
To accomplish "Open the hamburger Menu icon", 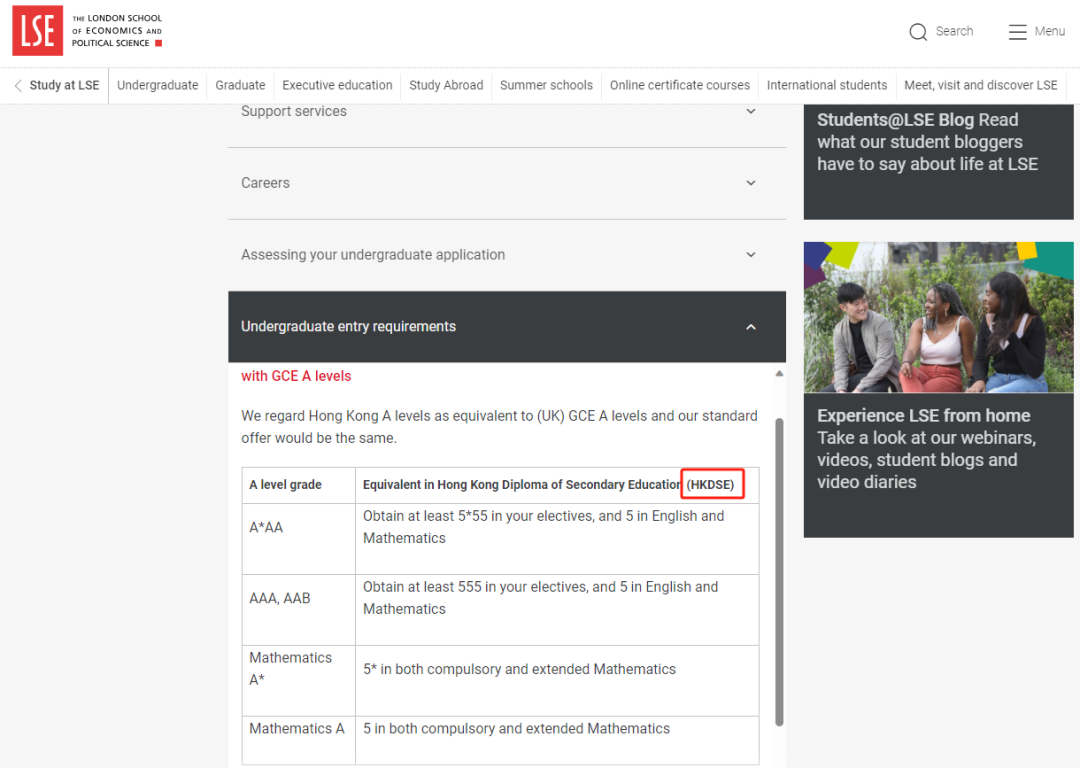I will tap(1017, 32).
